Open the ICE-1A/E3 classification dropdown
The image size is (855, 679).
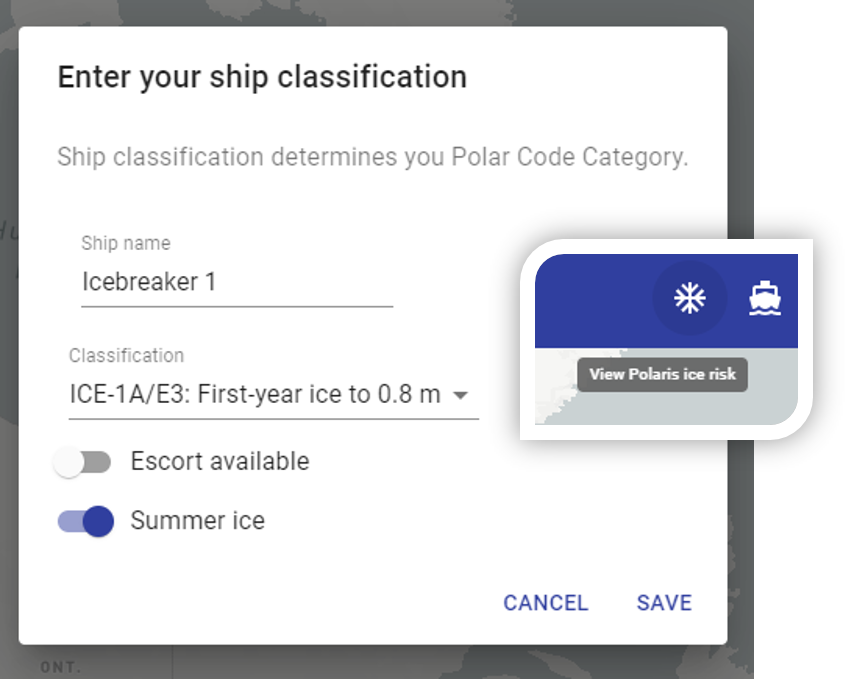click(x=255, y=394)
